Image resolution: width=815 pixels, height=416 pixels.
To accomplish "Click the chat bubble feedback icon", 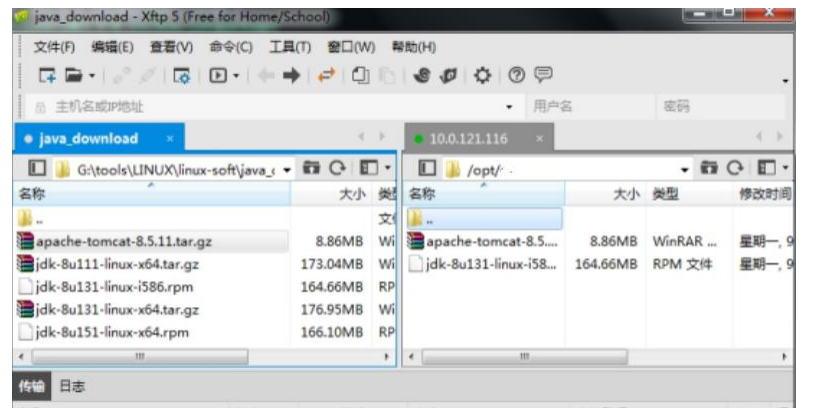I will 543,75.
